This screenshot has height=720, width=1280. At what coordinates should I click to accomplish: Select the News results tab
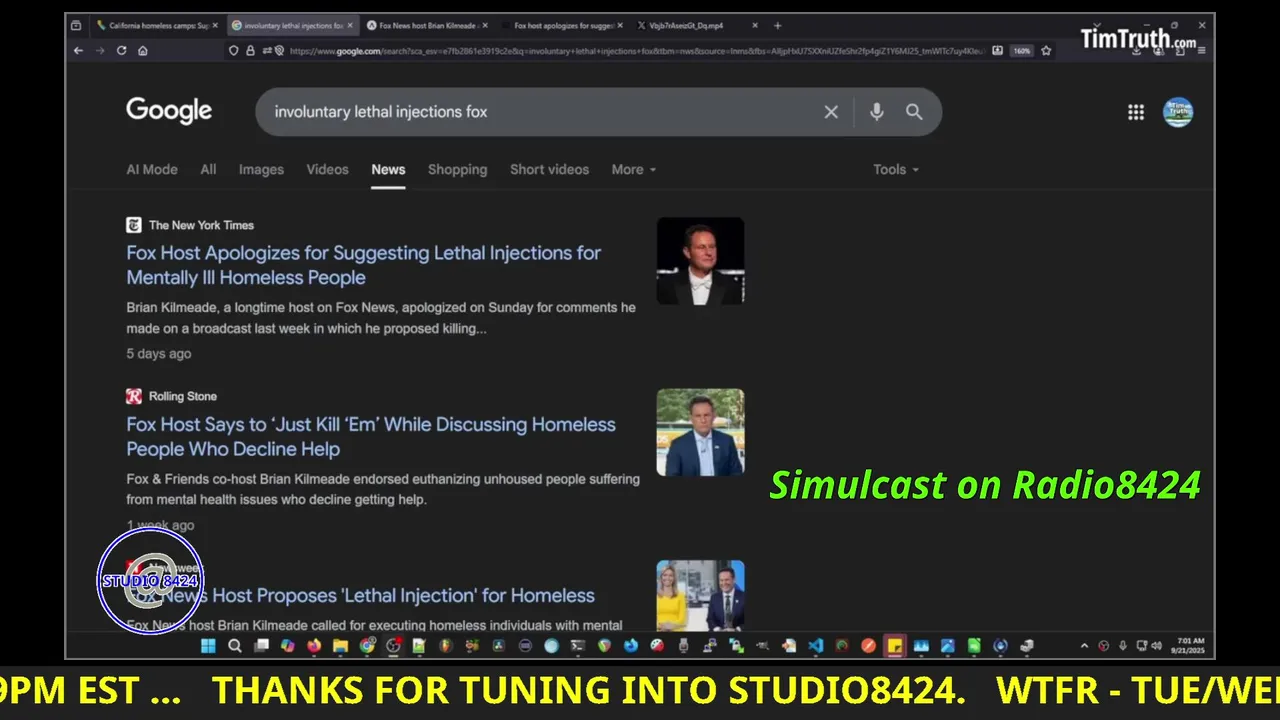tap(388, 169)
